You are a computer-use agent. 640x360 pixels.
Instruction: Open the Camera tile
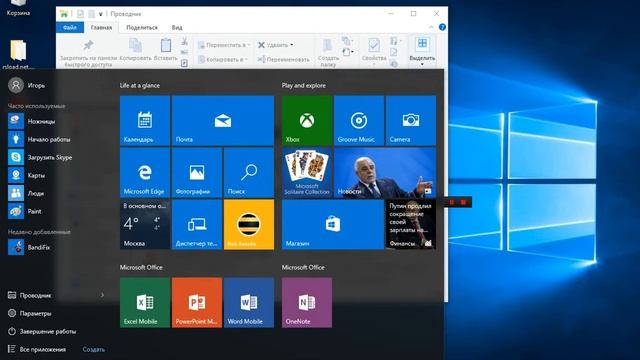pos(411,120)
